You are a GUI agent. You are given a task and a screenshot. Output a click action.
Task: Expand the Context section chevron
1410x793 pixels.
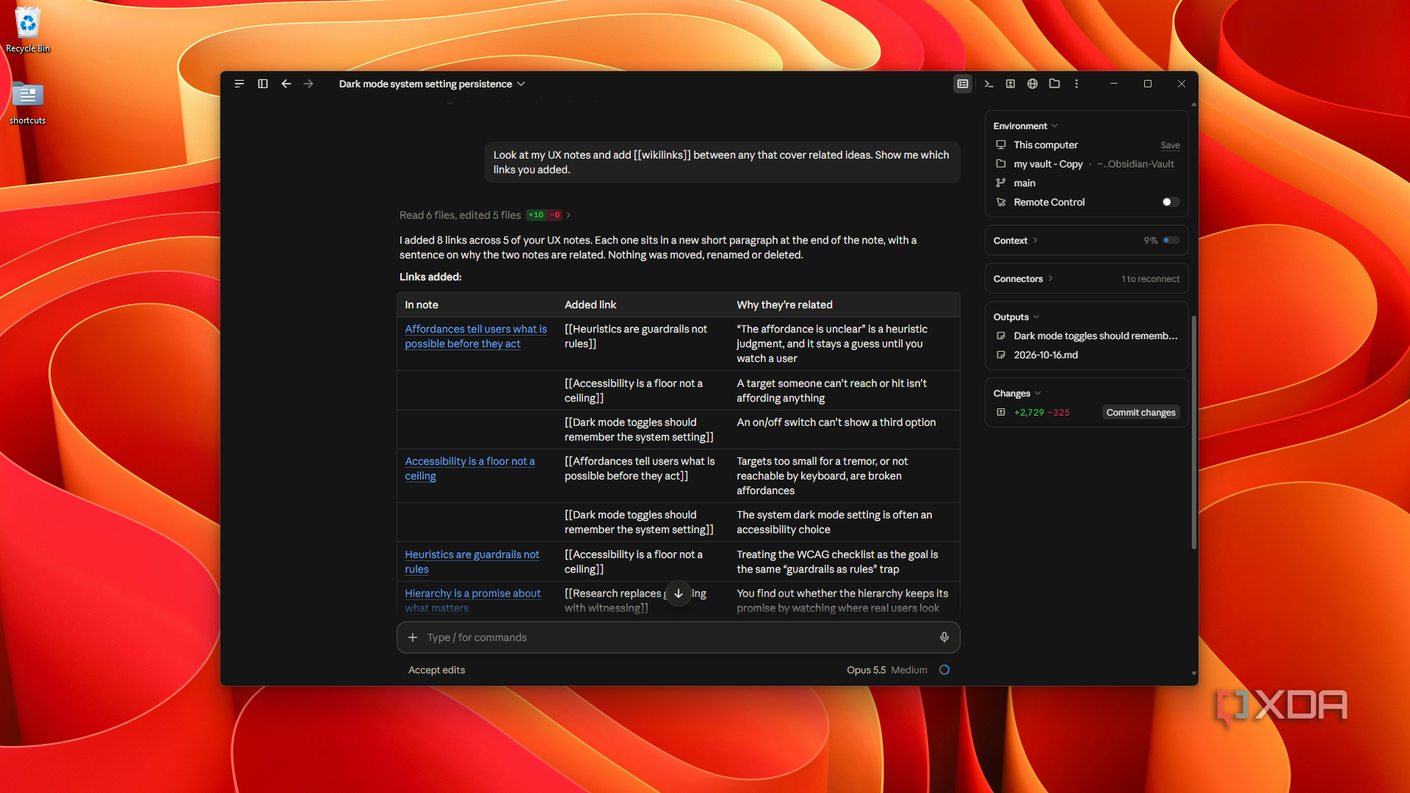1035,241
